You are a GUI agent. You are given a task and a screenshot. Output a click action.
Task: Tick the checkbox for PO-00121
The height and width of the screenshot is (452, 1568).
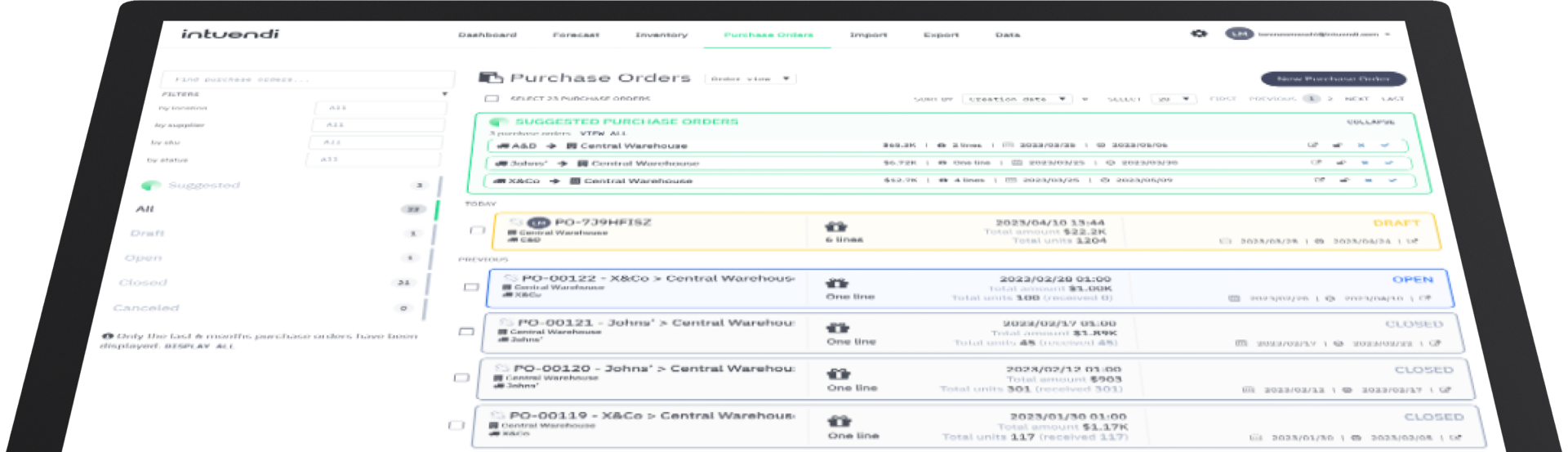[x=466, y=332]
